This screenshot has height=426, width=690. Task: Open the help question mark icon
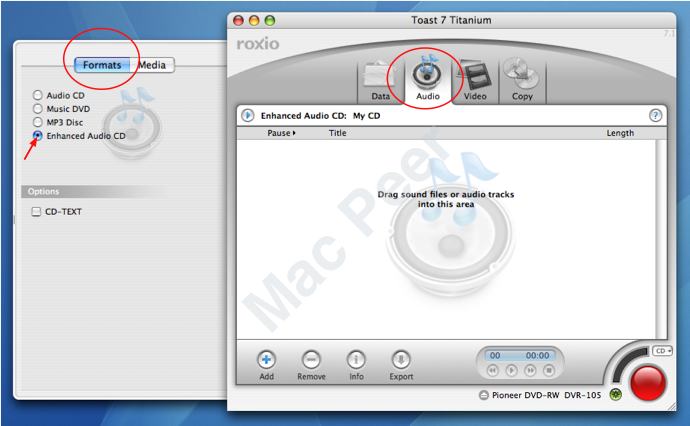click(655, 116)
